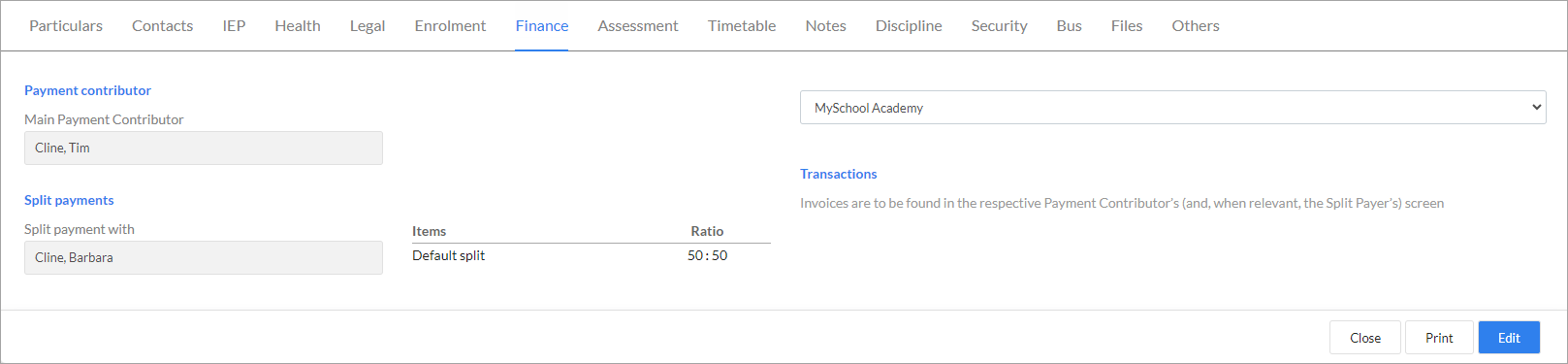The image size is (1568, 364).
Task: View the Notes tab
Action: click(x=826, y=26)
